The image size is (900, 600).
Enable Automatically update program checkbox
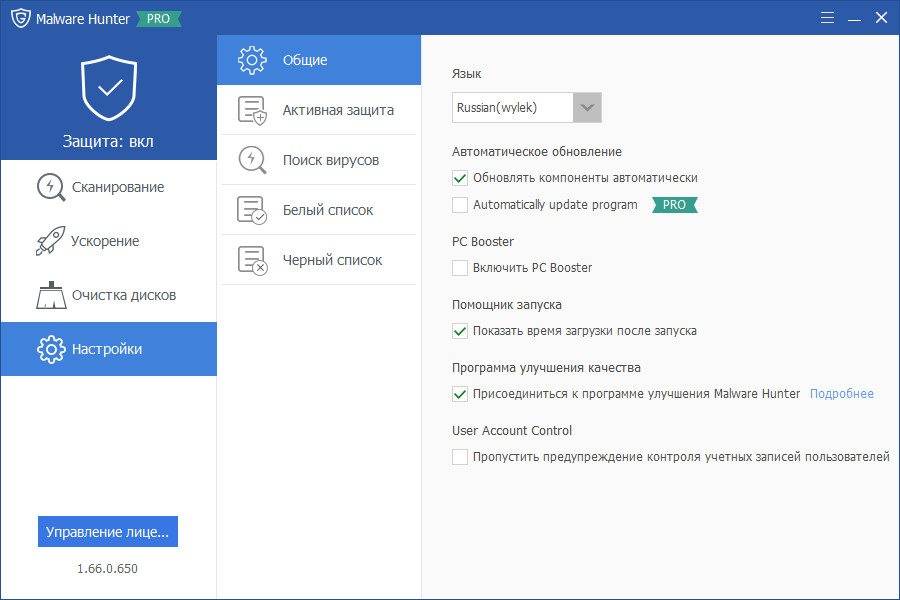460,205
